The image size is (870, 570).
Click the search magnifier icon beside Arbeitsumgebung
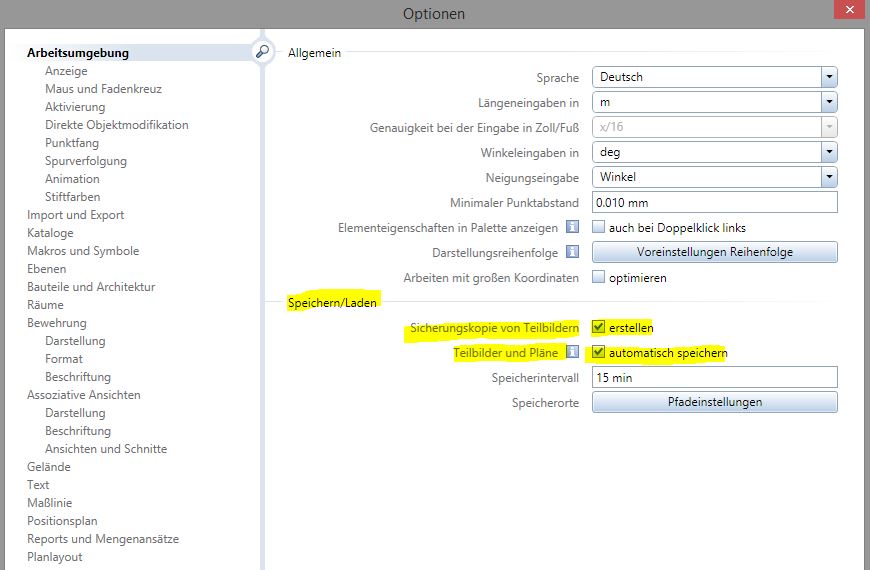point(262,52)
